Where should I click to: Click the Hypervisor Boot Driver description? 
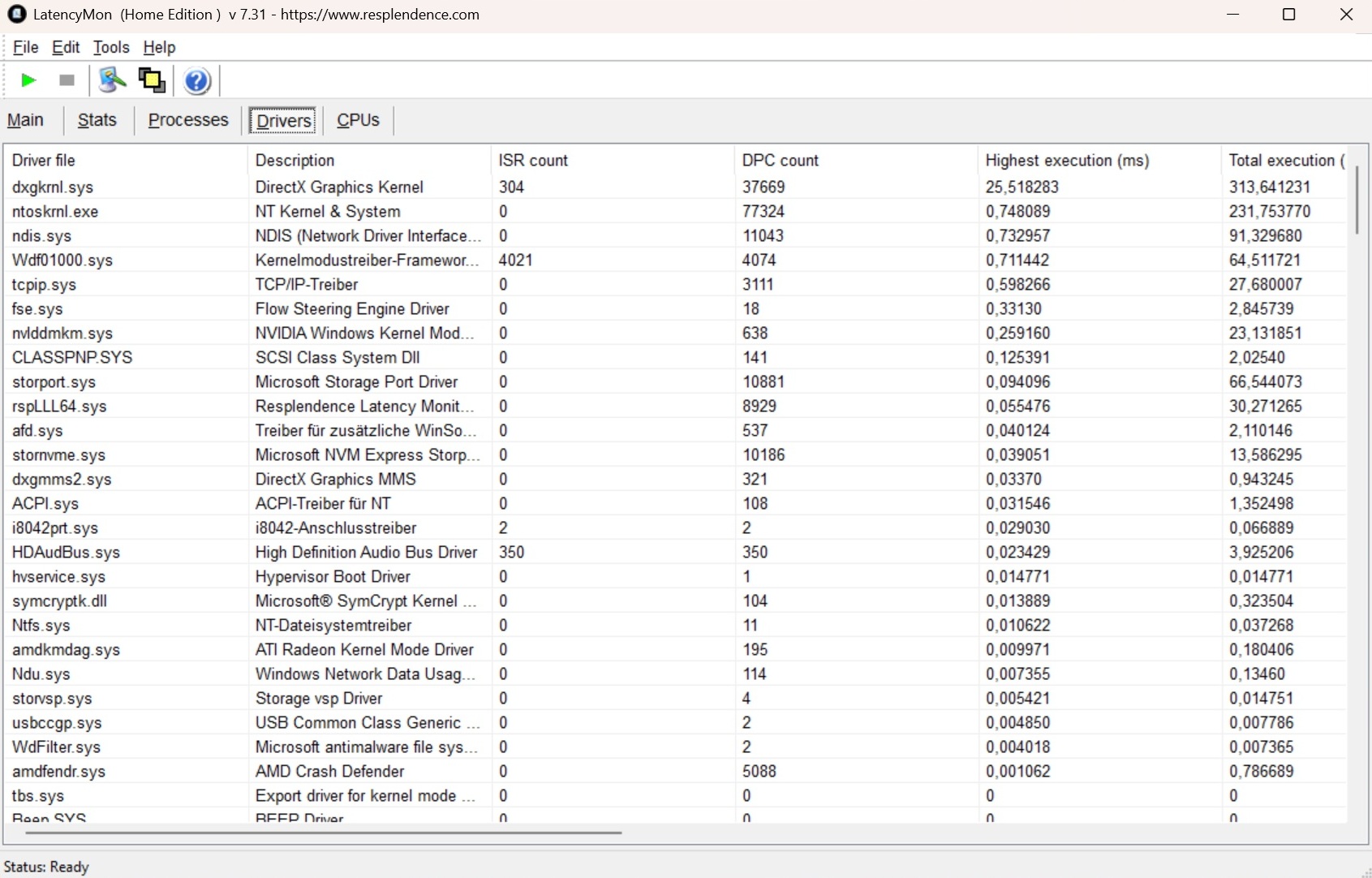click(x=333, y=577)
